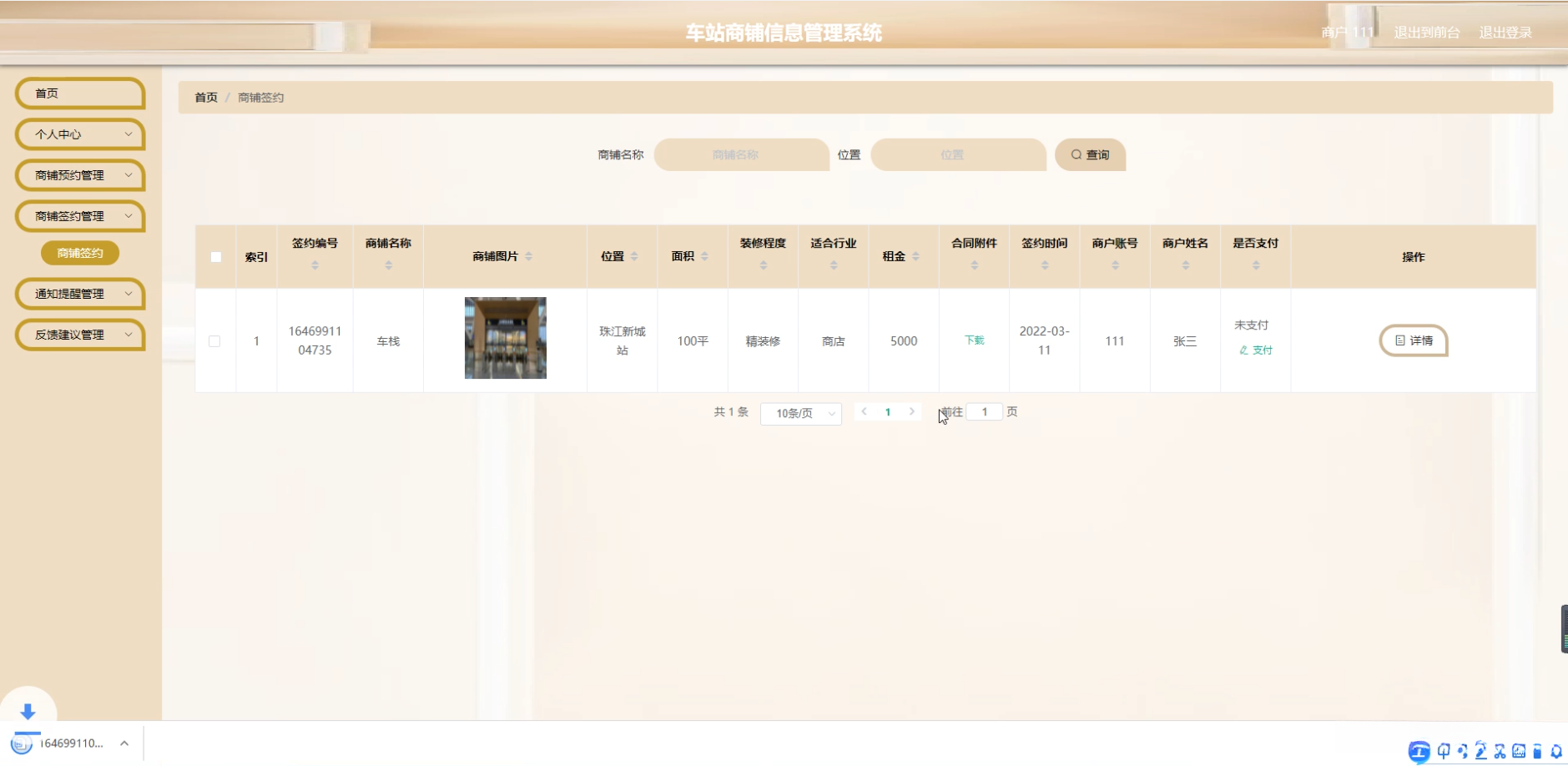This screenshot has height=766, width=1568.
Task: Click the soft keyboard icon in IME bar
Action: [x=1519, y=751]
